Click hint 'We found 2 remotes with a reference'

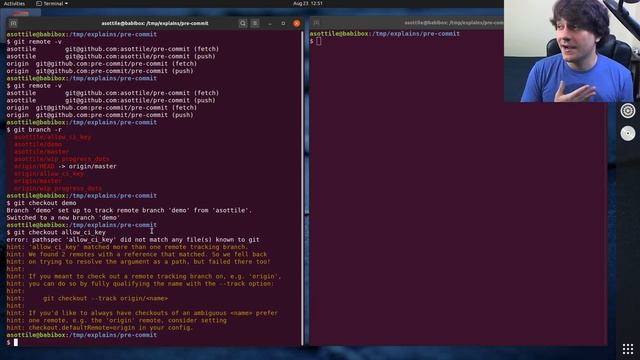137,254
